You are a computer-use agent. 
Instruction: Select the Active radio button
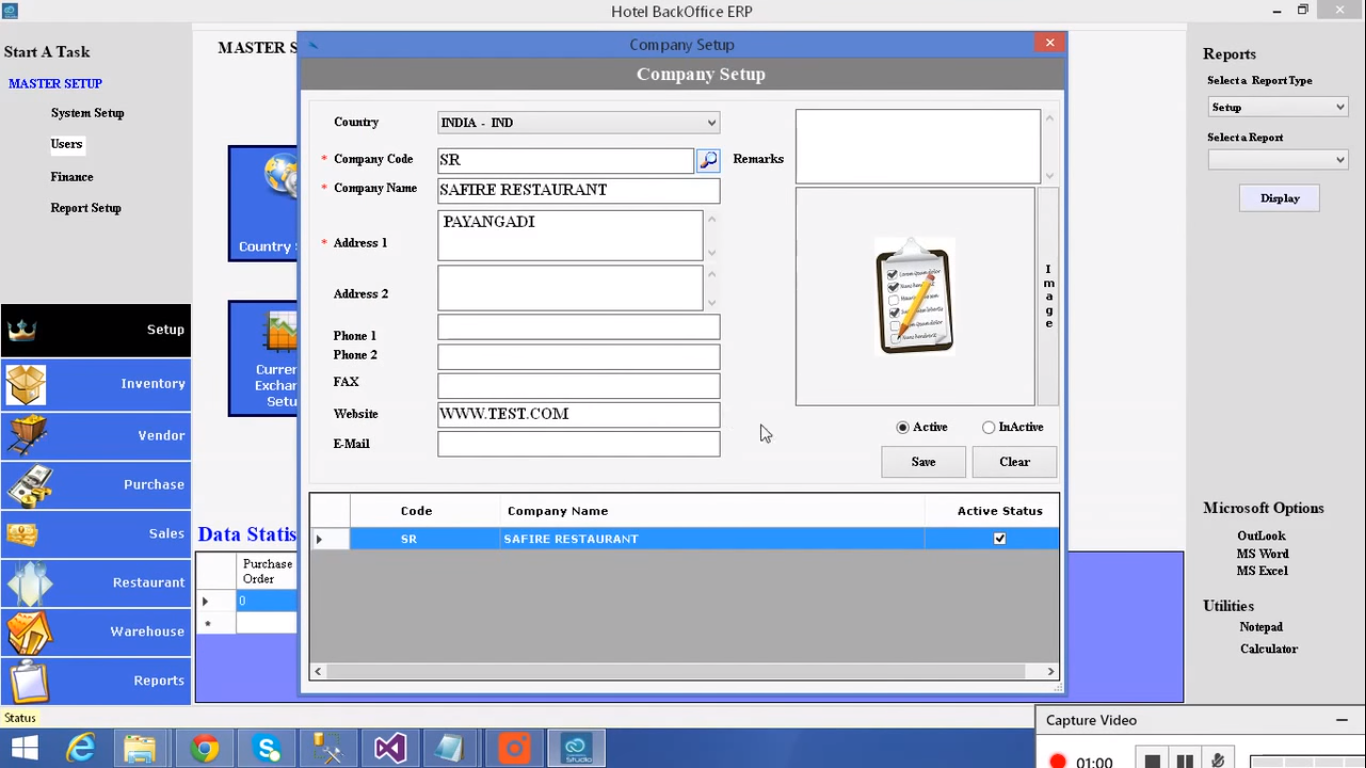[x=903, y=428]
